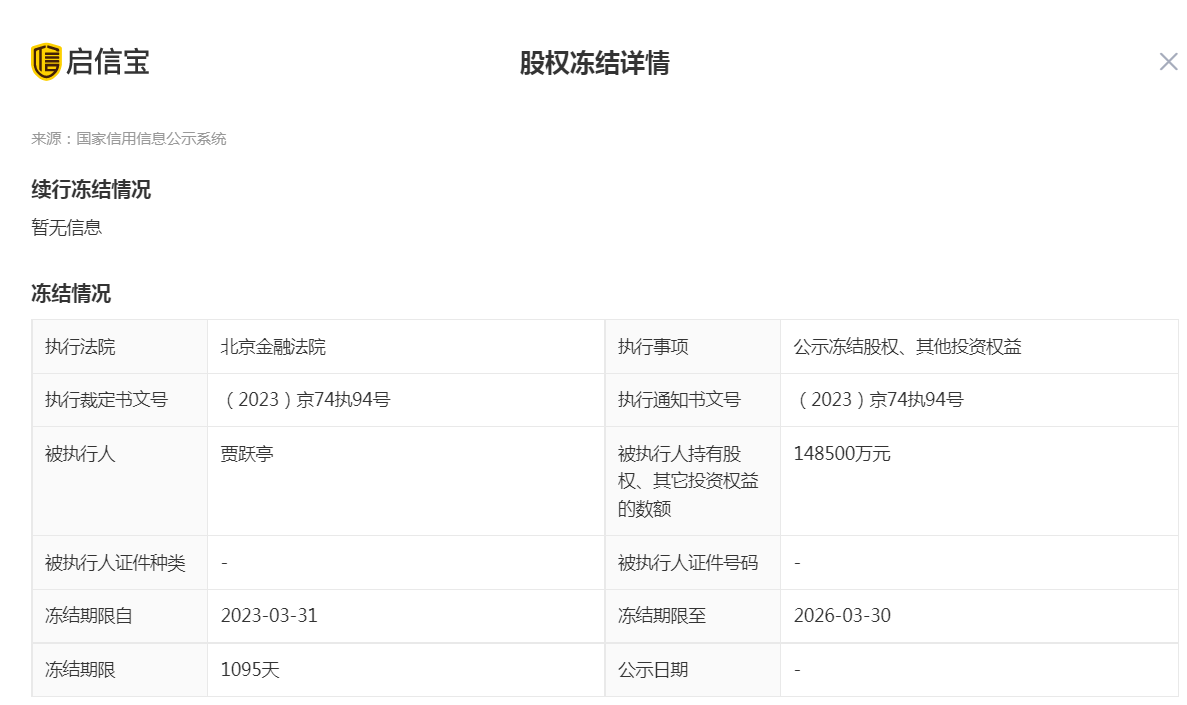Click the 冻结情况 section header
Viewport: 1187px width, 705px height.
coord(69,294)
